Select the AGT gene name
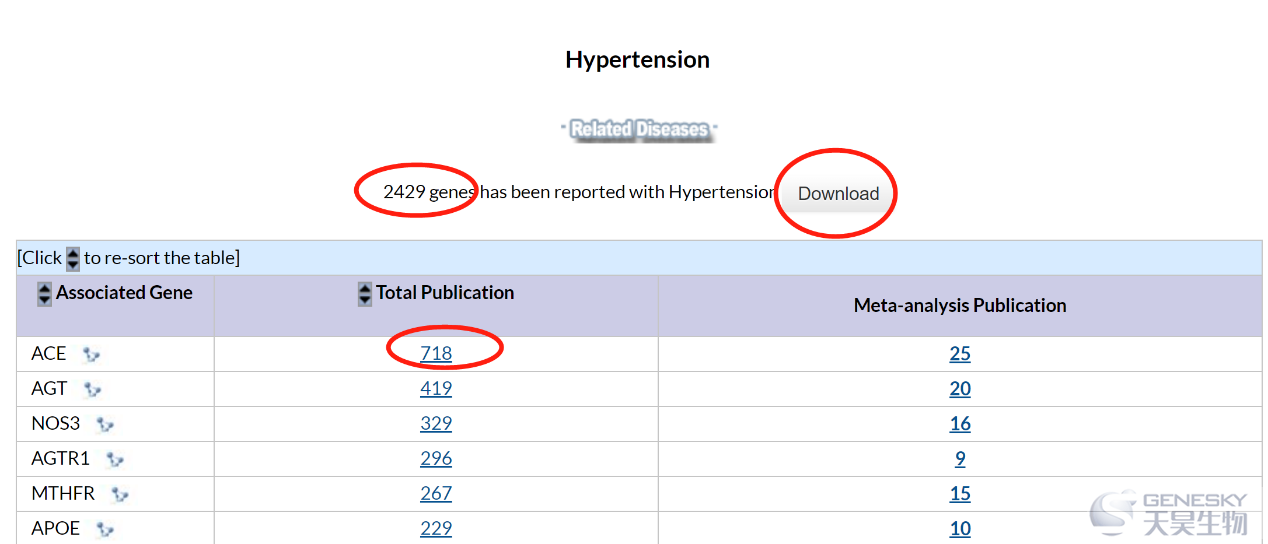The image size is (1268, 544). (49, 388)
